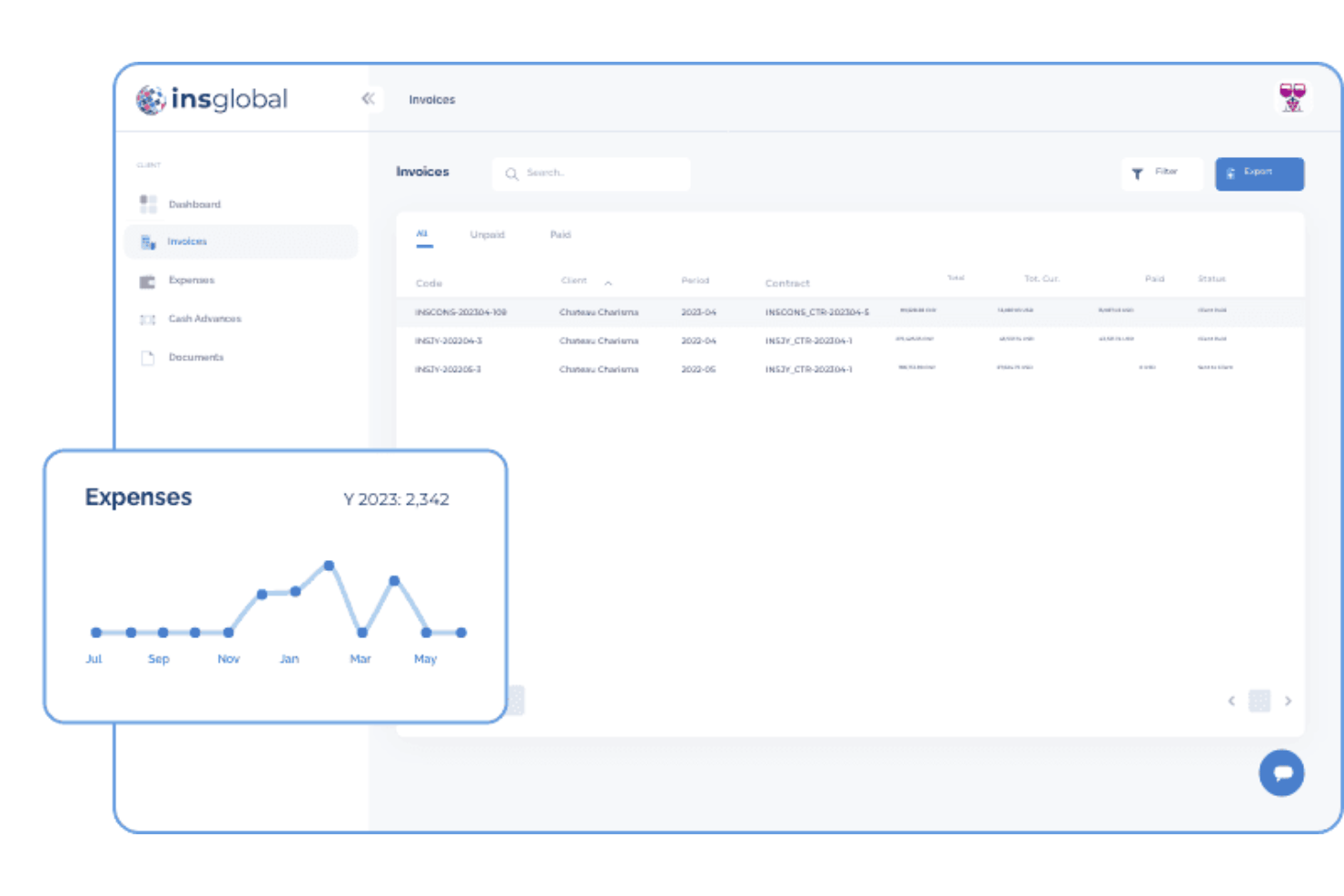The image size is (1344, 896).
Task: Switch to the Paid tab
Action: (x=560, y=234)
